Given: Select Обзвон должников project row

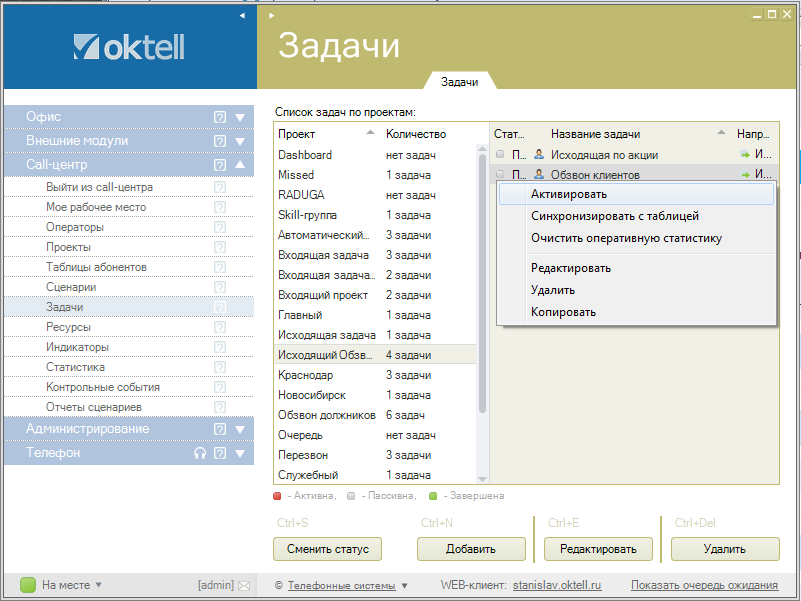Looking at the screenshot, I should pos(326,415).
